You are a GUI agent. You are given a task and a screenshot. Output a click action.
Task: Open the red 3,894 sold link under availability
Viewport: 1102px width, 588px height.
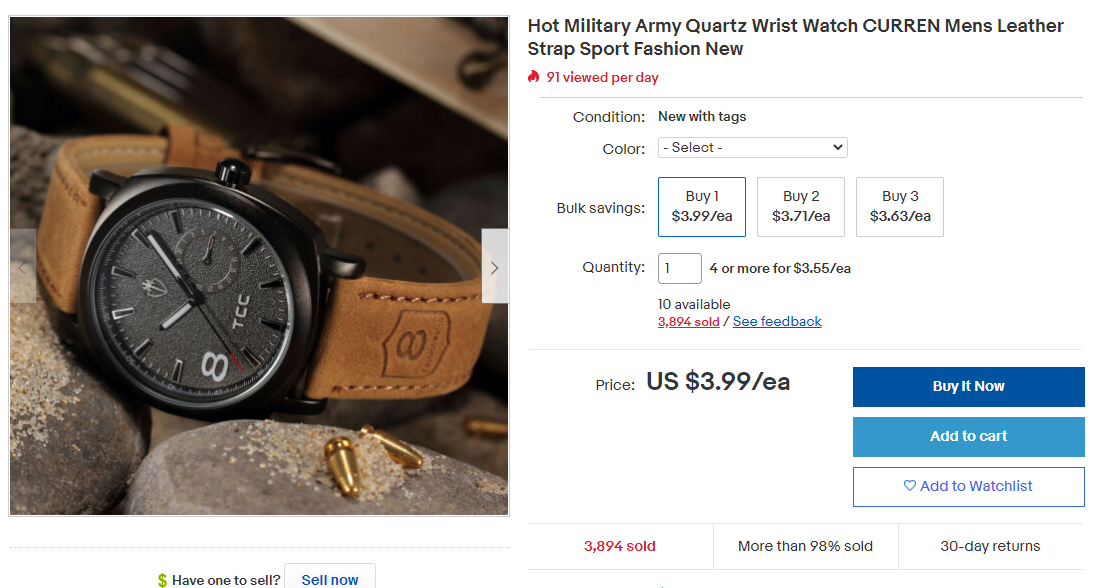[688, 322]
